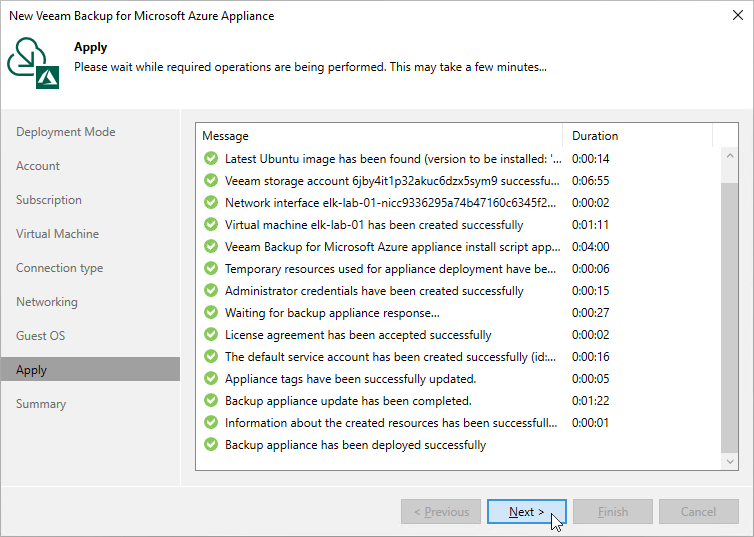Viewport: 754px width, 537px height.
Task: Click the Duration column header
Action: pos(637,136)
